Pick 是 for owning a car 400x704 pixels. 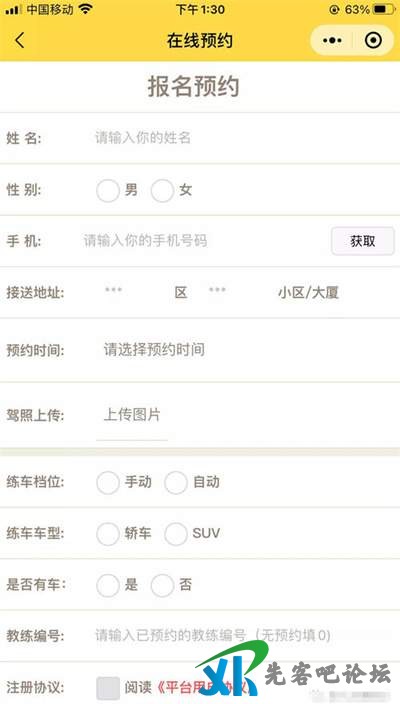coord(108,585)
